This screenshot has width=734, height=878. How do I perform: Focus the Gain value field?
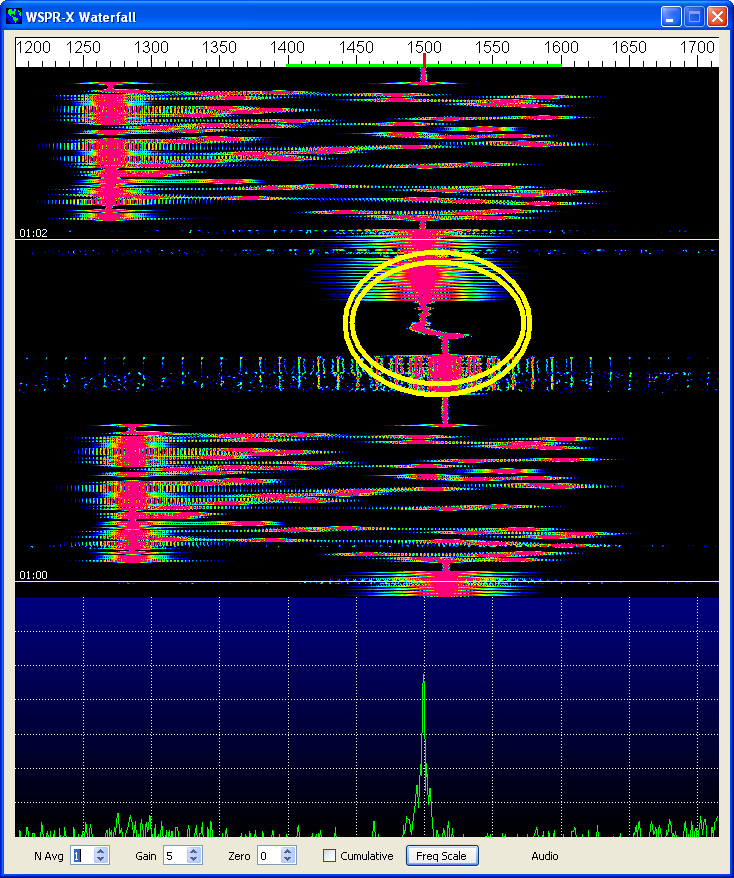[175, 856]
